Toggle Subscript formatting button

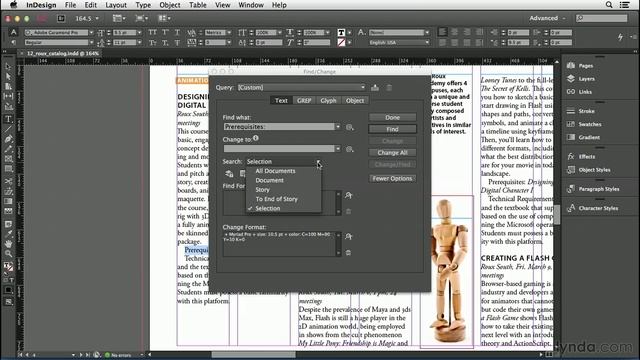(x=165, y=42)
